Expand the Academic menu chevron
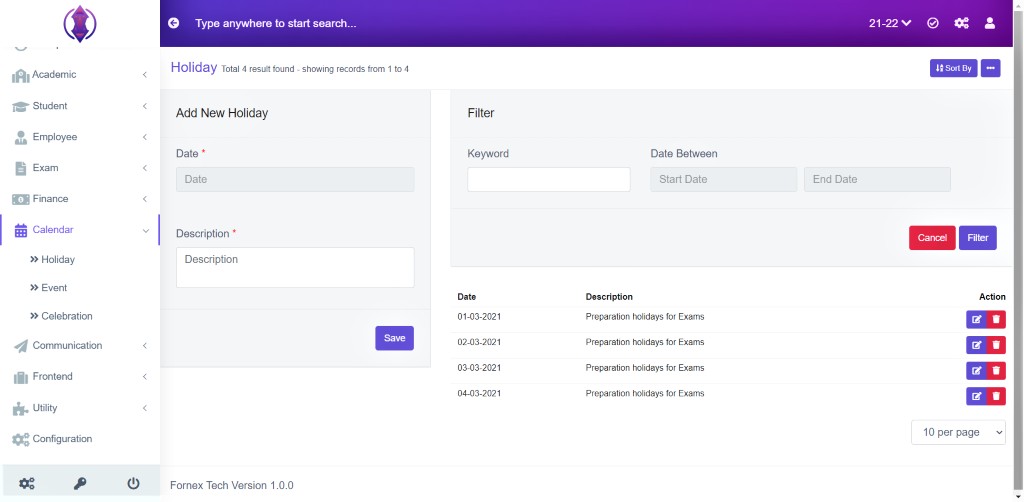 coord(144,75)
